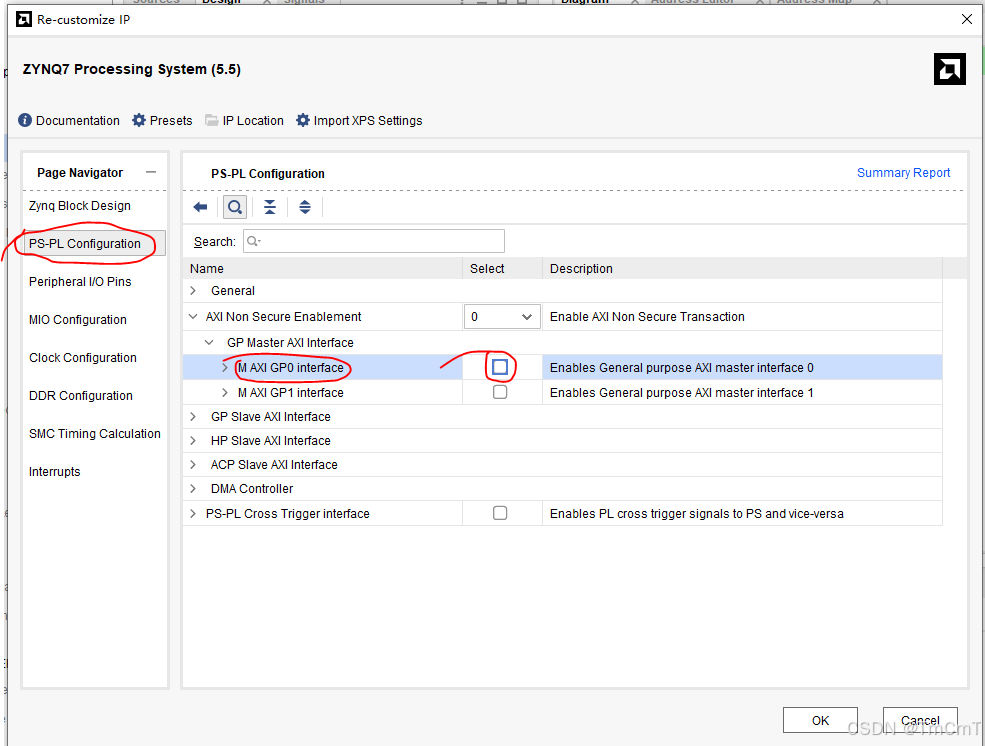Select the DMA Controller text

pos(252,489)
